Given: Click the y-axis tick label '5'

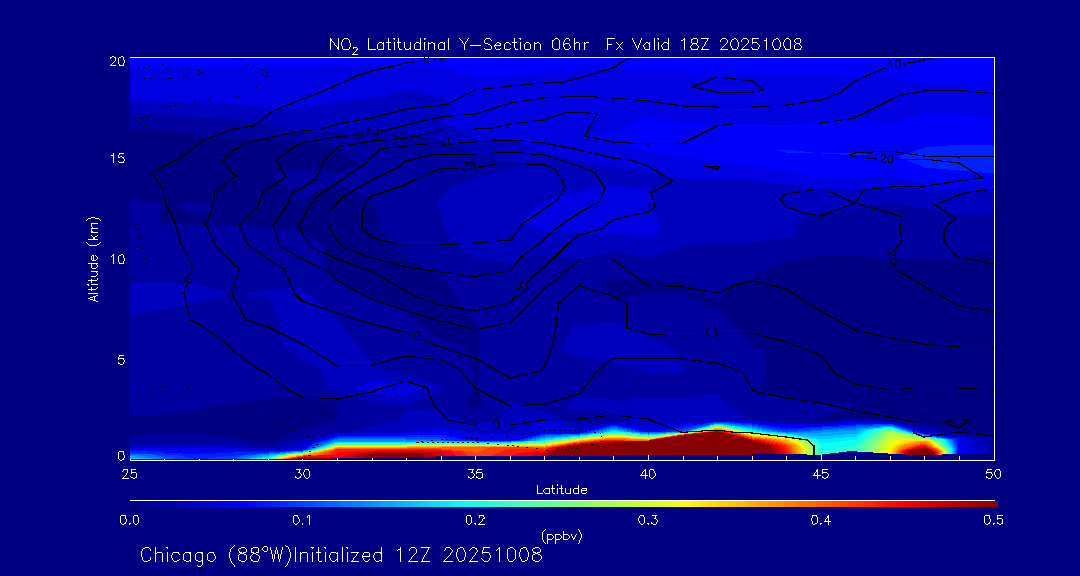Looking at the screenshot, I should point(122,360).
